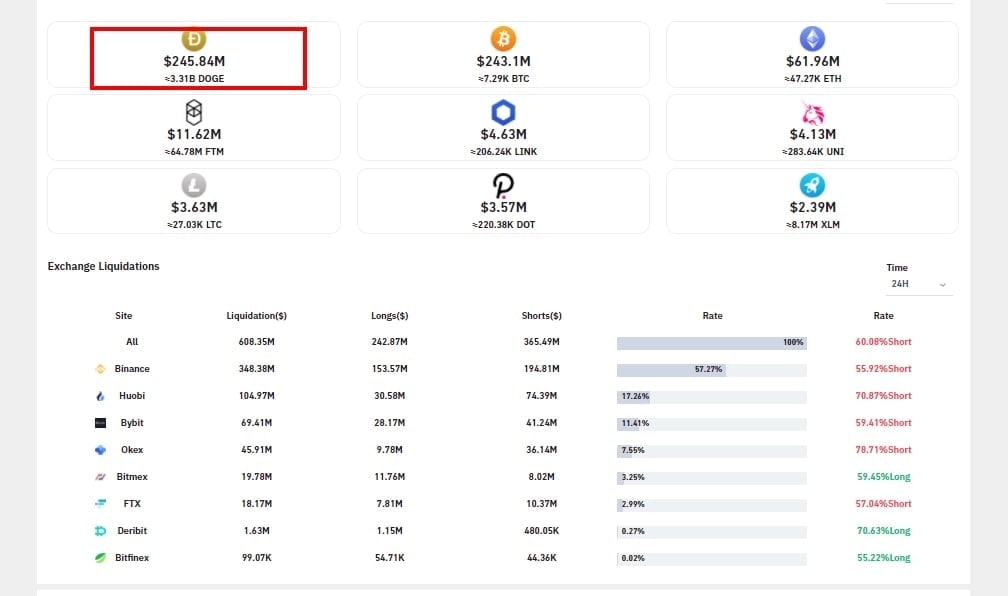
Task: Open the Huobi exchange row
Action: tap(132, 396)
